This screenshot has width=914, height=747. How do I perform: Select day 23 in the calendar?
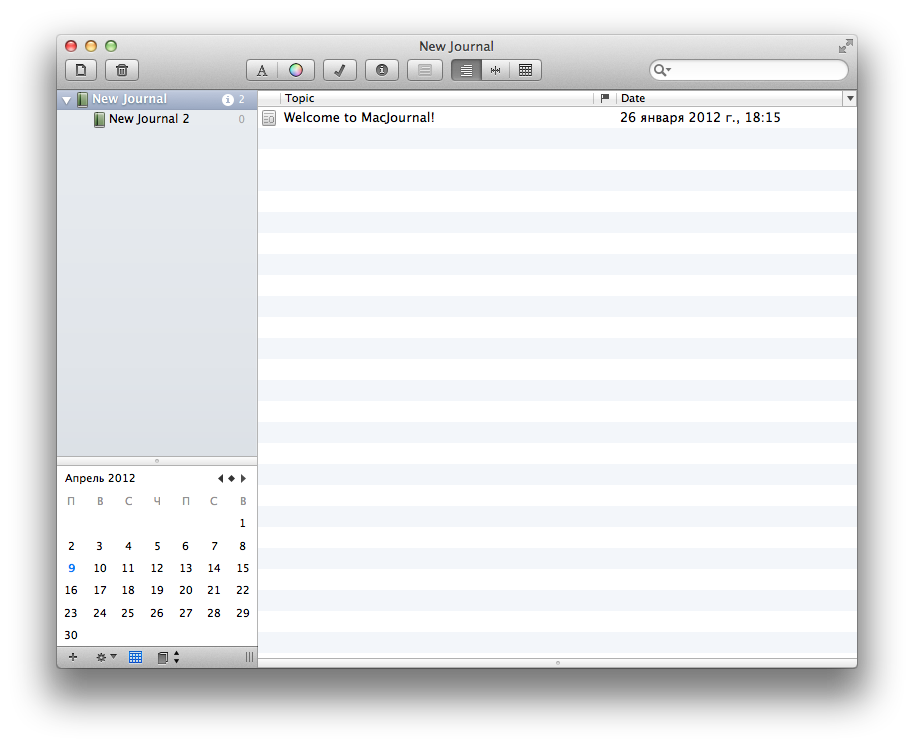click(x=71, y=613)
